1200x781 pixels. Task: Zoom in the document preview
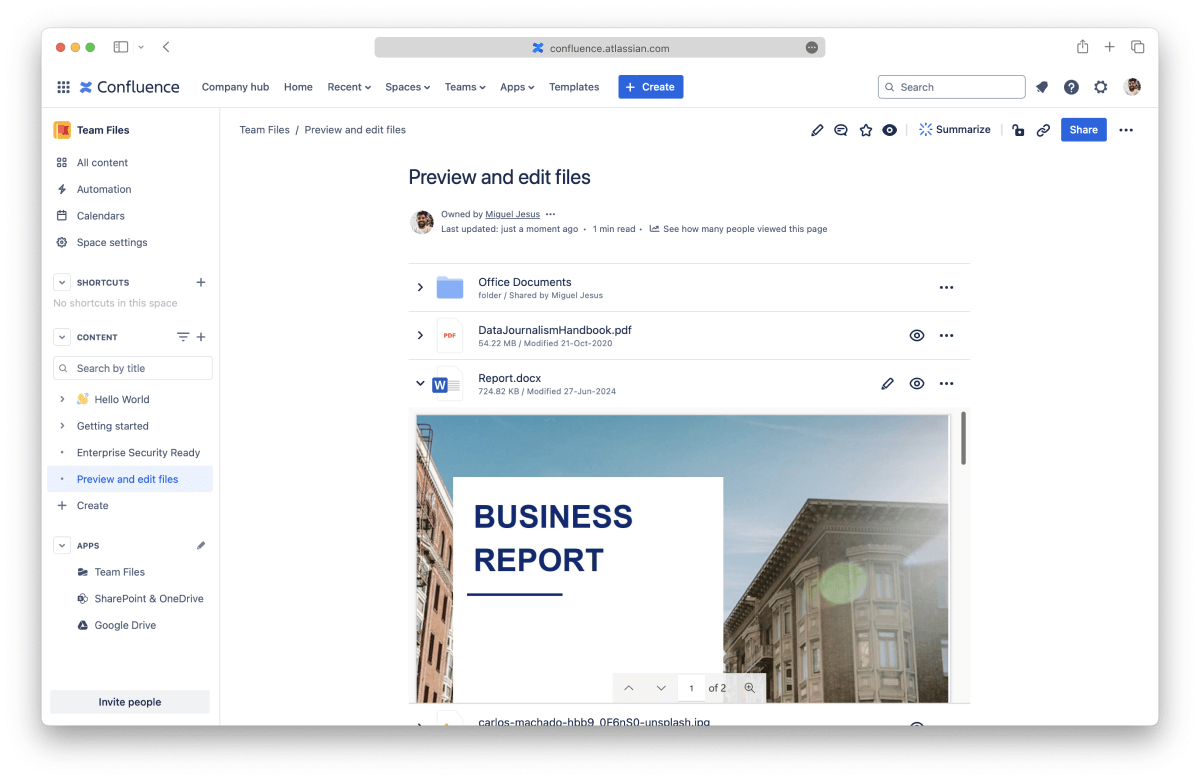(749, 688)
